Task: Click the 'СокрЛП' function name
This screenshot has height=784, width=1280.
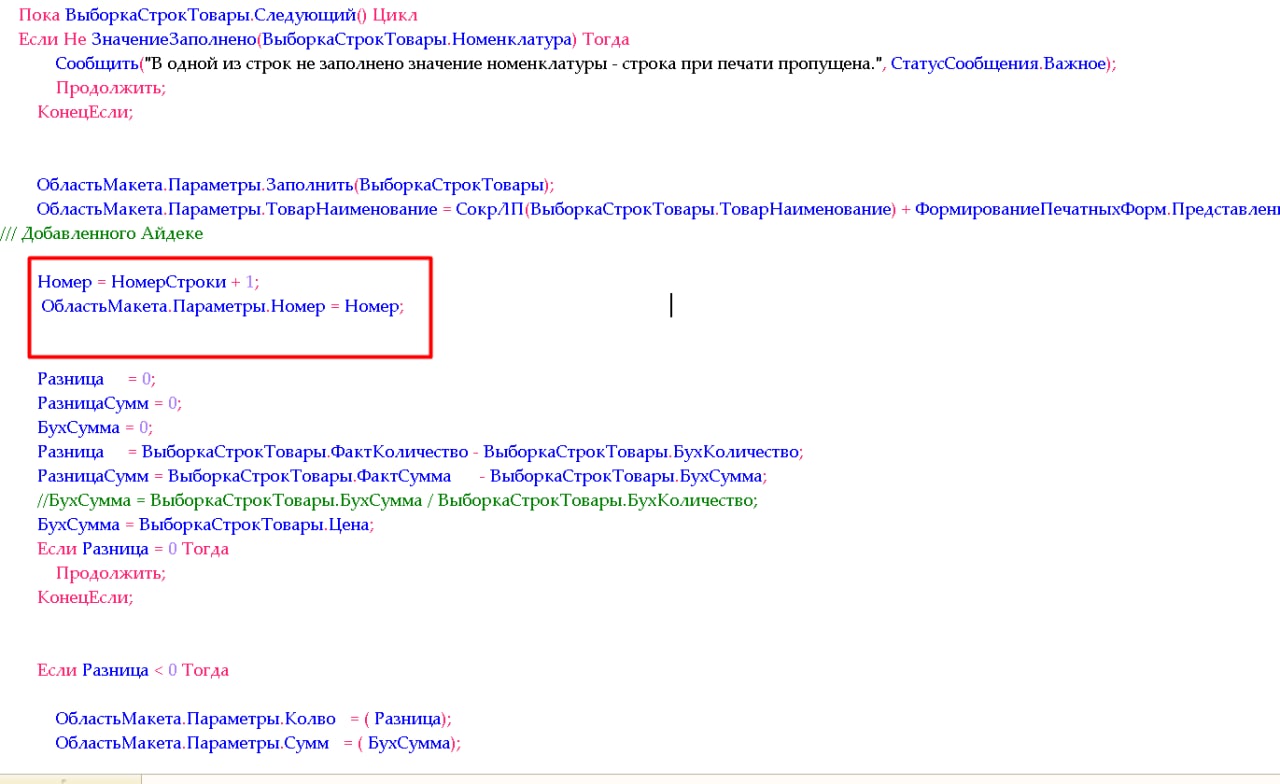Action: [489, 209]
